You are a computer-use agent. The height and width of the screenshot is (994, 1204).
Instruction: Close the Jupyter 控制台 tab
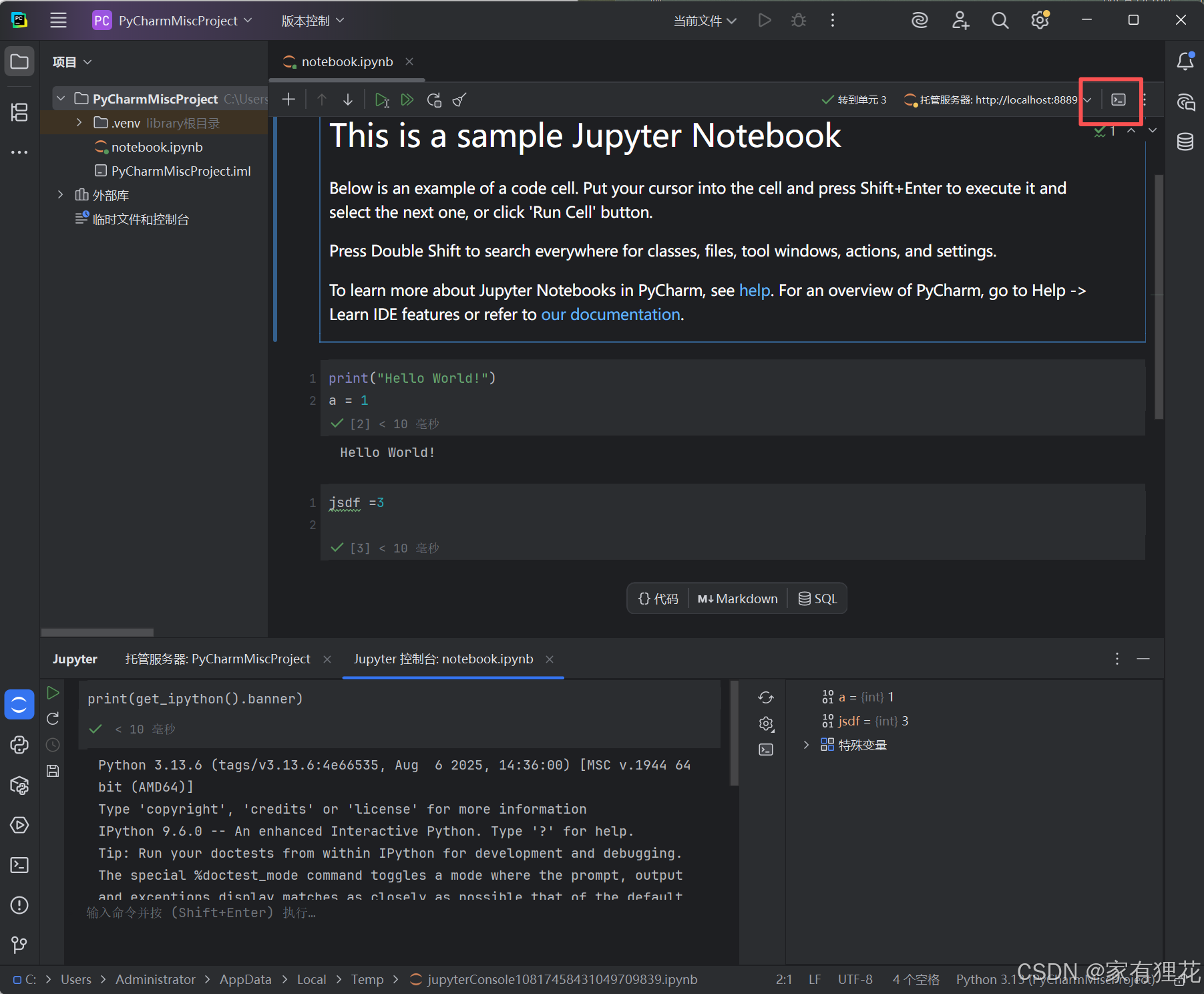(x=550, y=659)
